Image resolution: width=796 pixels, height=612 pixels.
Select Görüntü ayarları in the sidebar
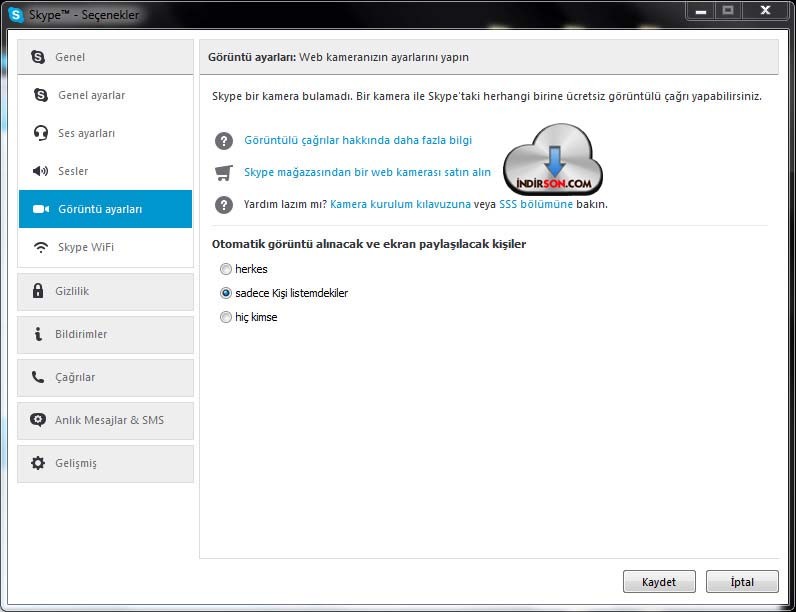coord(106,209)
